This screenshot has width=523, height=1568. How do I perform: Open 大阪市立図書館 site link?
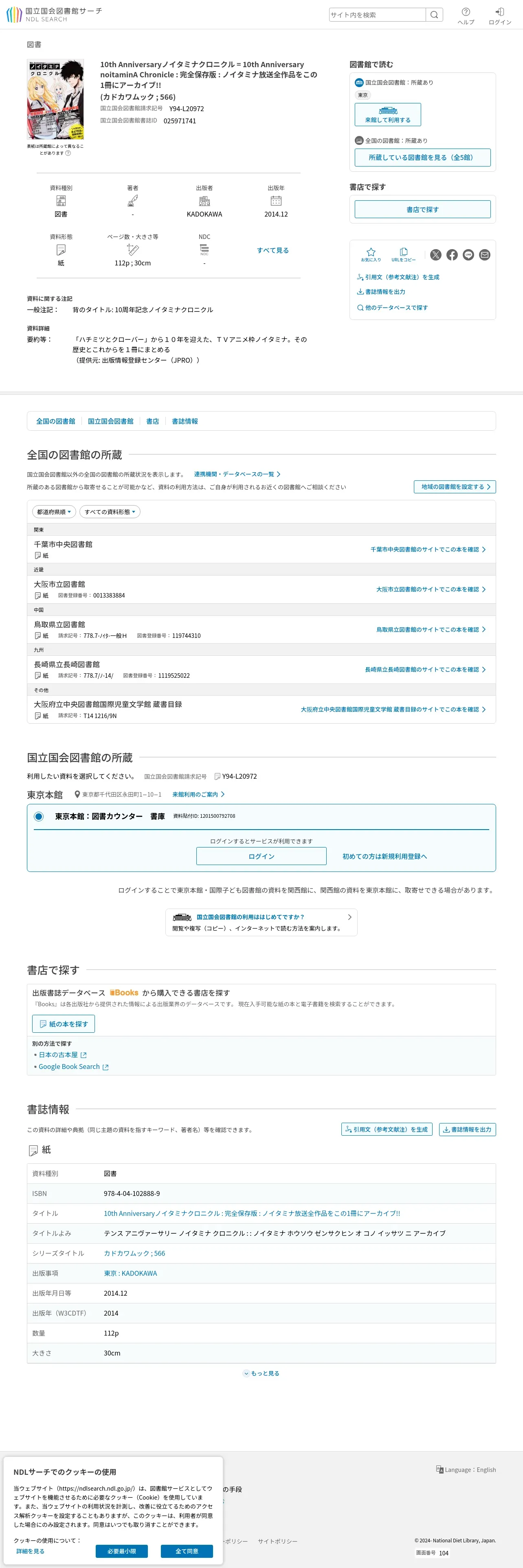point(431,589)
